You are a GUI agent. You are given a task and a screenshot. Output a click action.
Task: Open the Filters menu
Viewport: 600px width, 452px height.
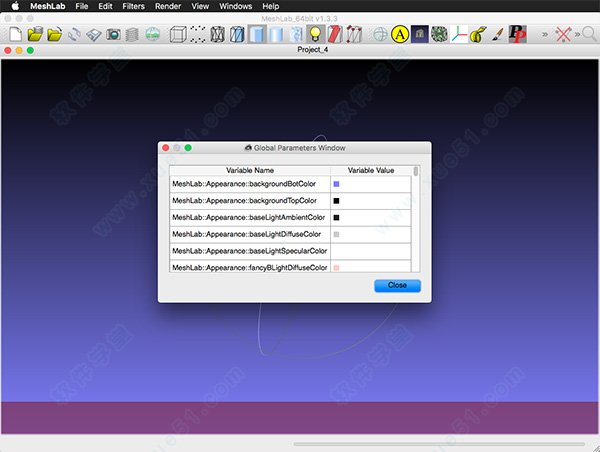coord(134,6)
